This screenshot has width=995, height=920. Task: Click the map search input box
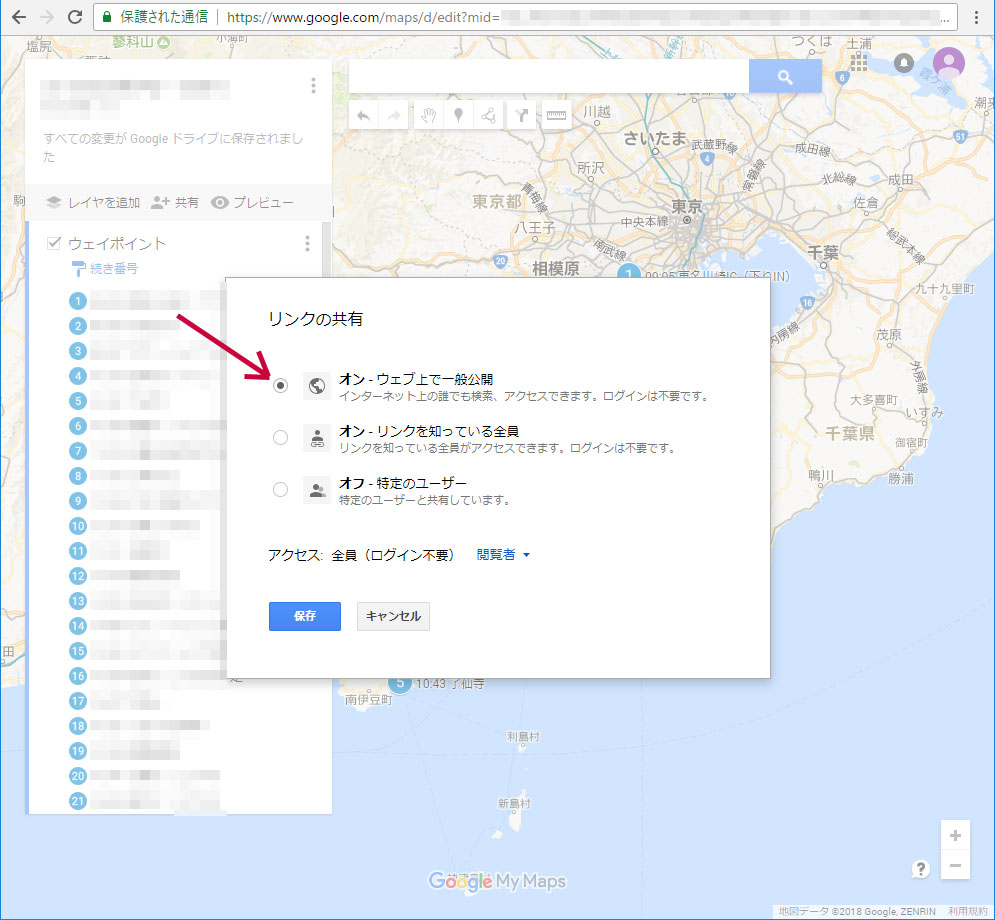pyautogui.click(x=549, y=76)
